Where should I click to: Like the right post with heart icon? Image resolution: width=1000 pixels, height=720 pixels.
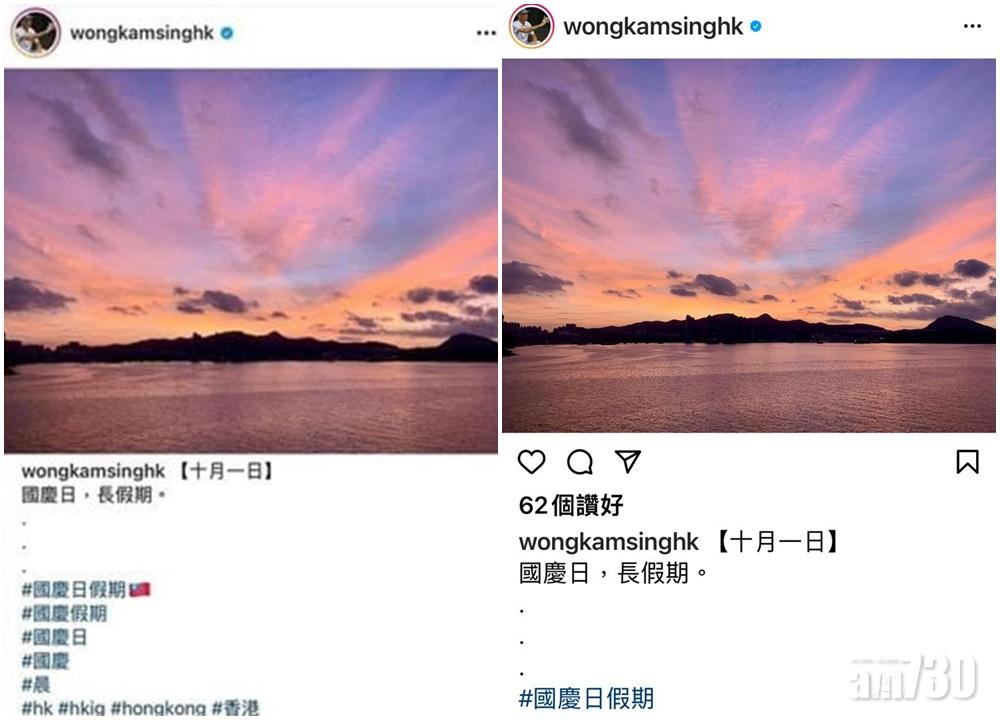pos(531,462)
